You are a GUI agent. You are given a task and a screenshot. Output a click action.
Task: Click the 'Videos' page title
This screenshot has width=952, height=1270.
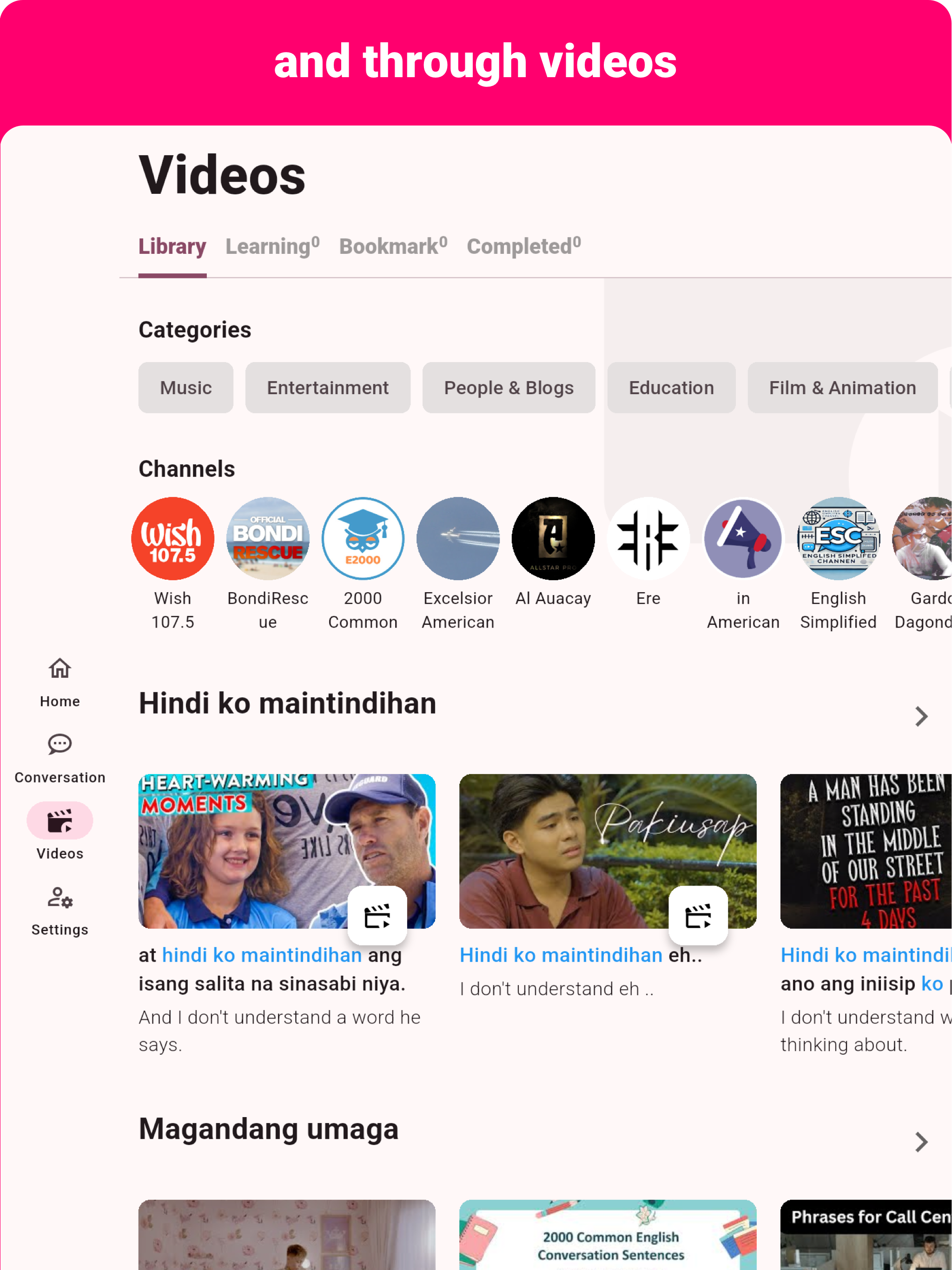click(x=222, y=175)
